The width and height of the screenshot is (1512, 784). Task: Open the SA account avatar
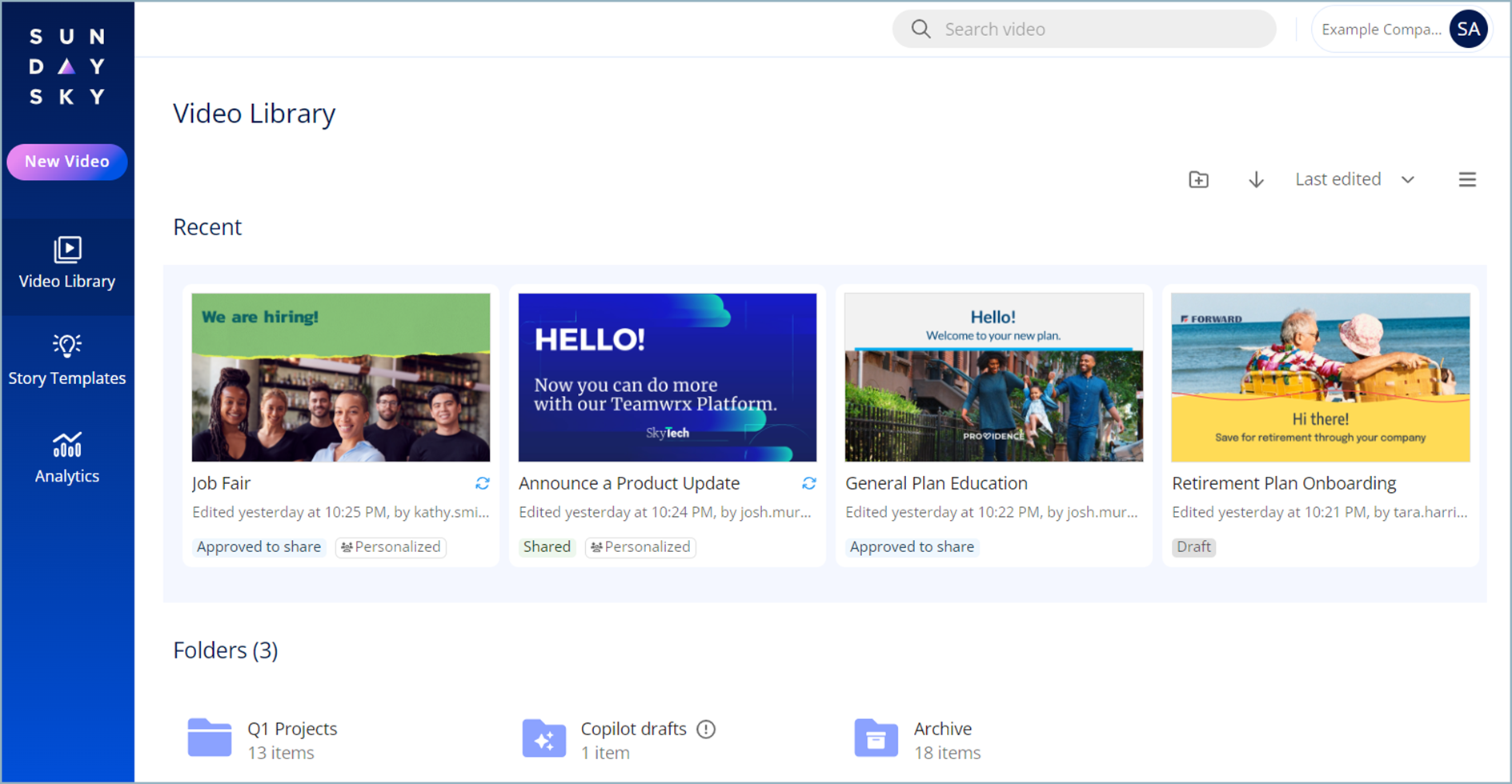[1468, 30]
